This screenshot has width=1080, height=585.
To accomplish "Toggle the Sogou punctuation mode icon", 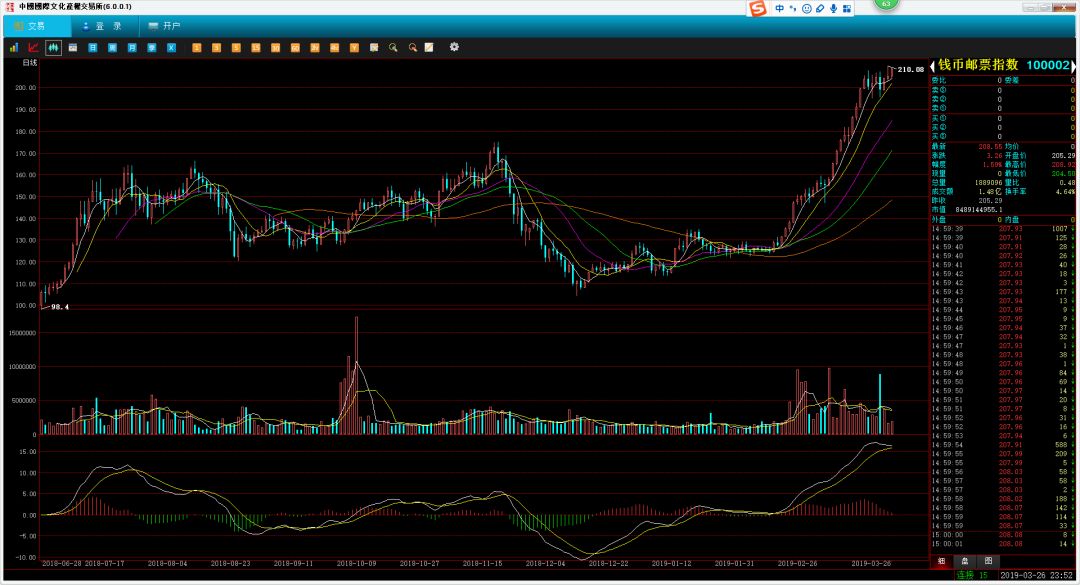I will pyautogui.click(x=793, y=8).
